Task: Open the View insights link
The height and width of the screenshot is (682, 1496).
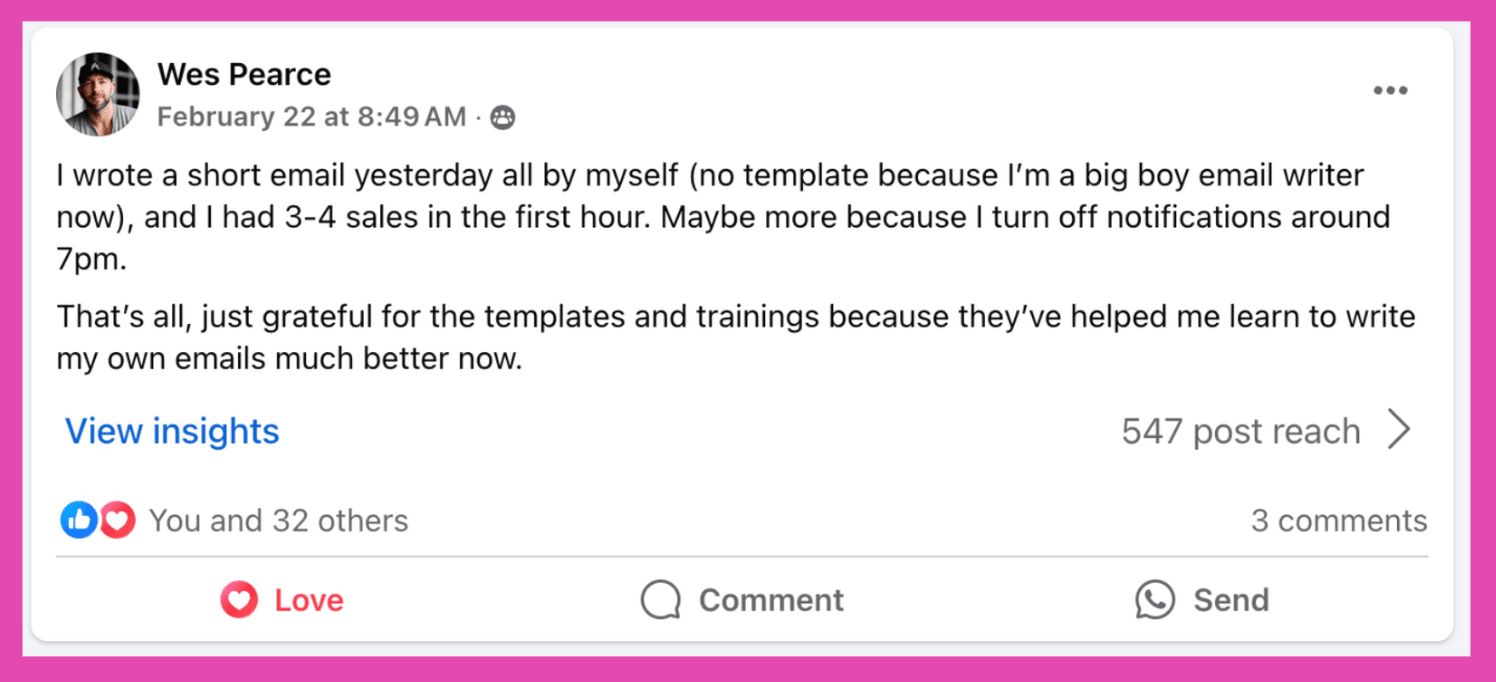Action: pos(172,431)
